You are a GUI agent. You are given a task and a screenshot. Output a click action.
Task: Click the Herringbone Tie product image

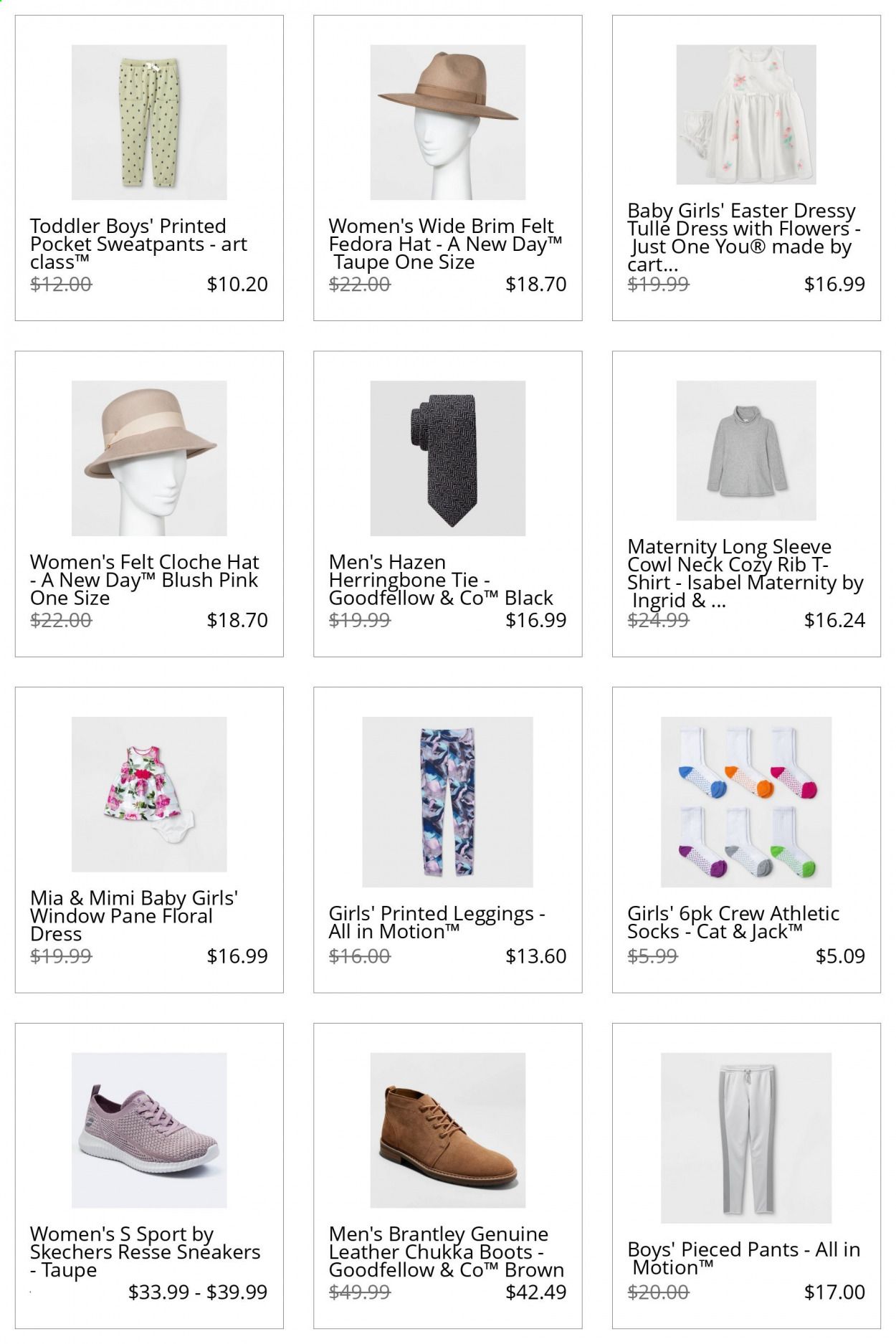click(x=448, y=458)
